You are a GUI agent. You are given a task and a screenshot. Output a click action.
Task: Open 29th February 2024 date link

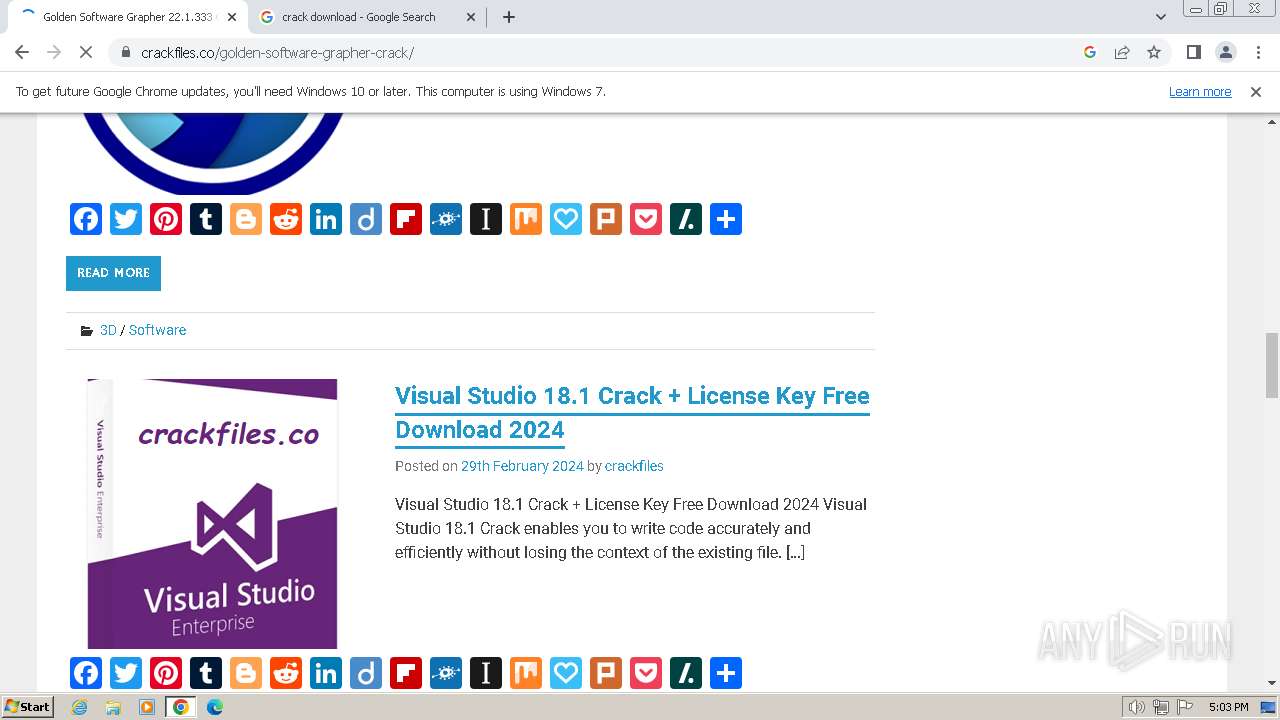click(522, 466)
